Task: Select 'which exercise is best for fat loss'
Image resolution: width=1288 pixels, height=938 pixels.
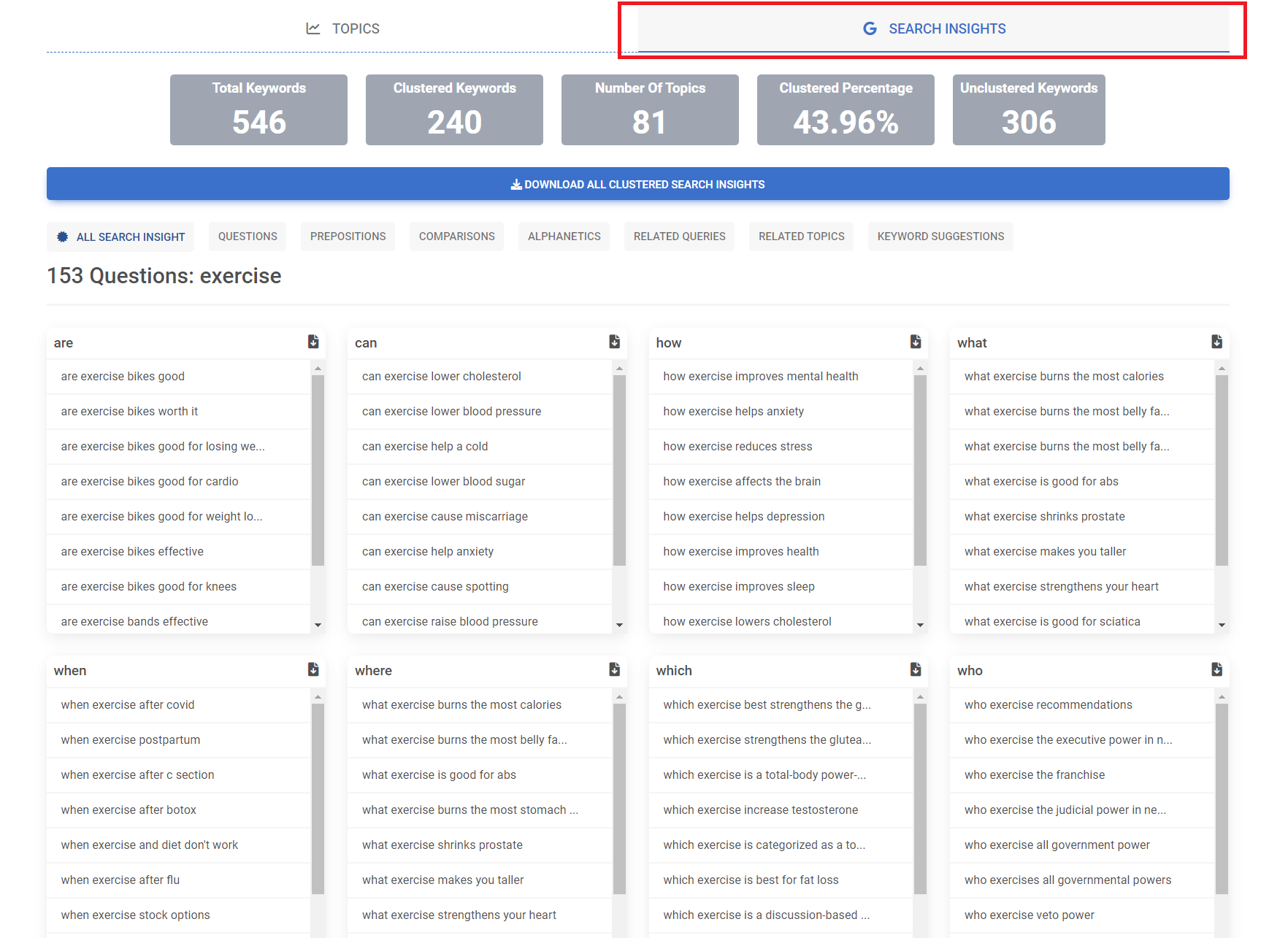Action: coord(781,880)
